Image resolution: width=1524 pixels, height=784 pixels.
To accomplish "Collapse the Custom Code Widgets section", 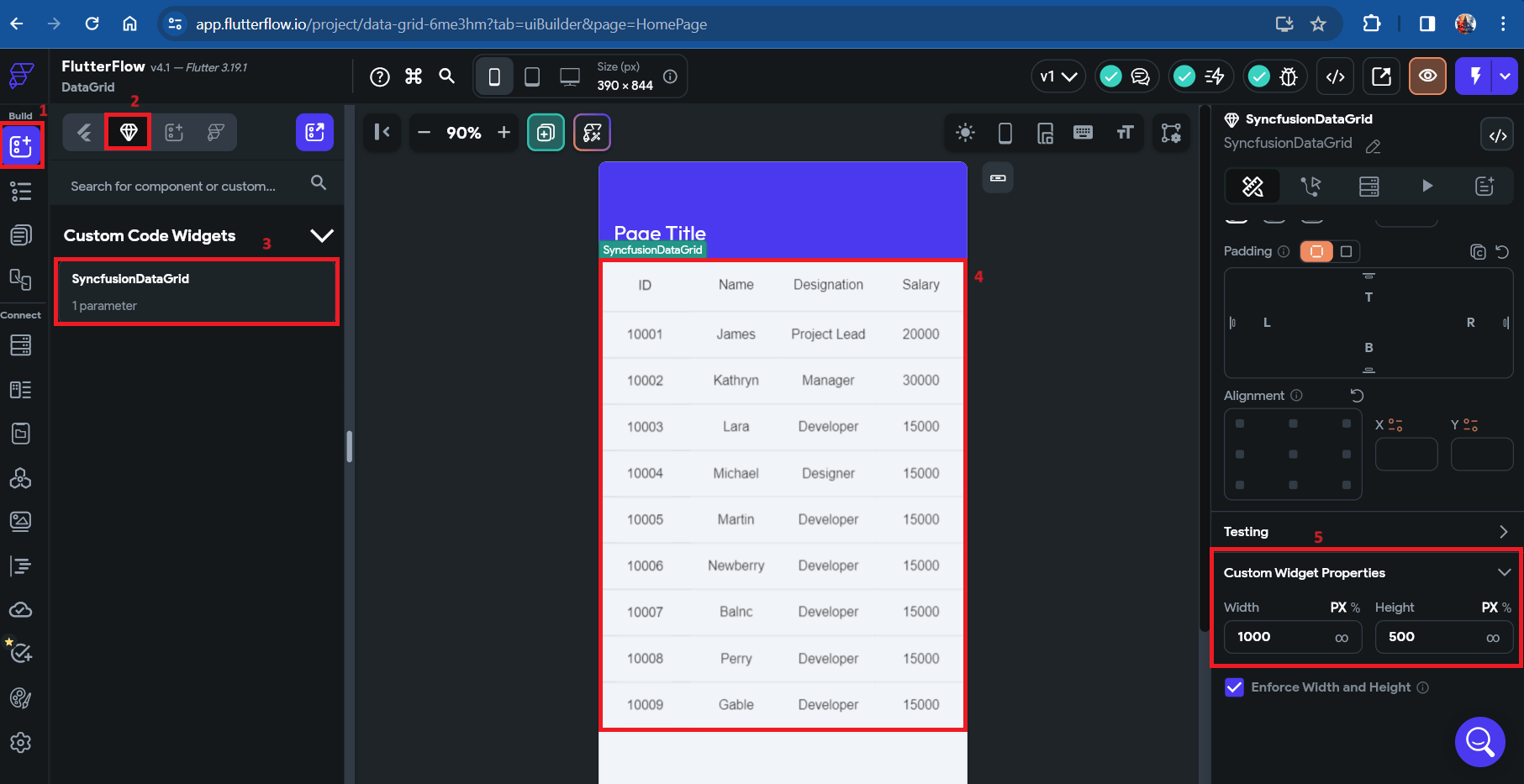I will [321, 235].
